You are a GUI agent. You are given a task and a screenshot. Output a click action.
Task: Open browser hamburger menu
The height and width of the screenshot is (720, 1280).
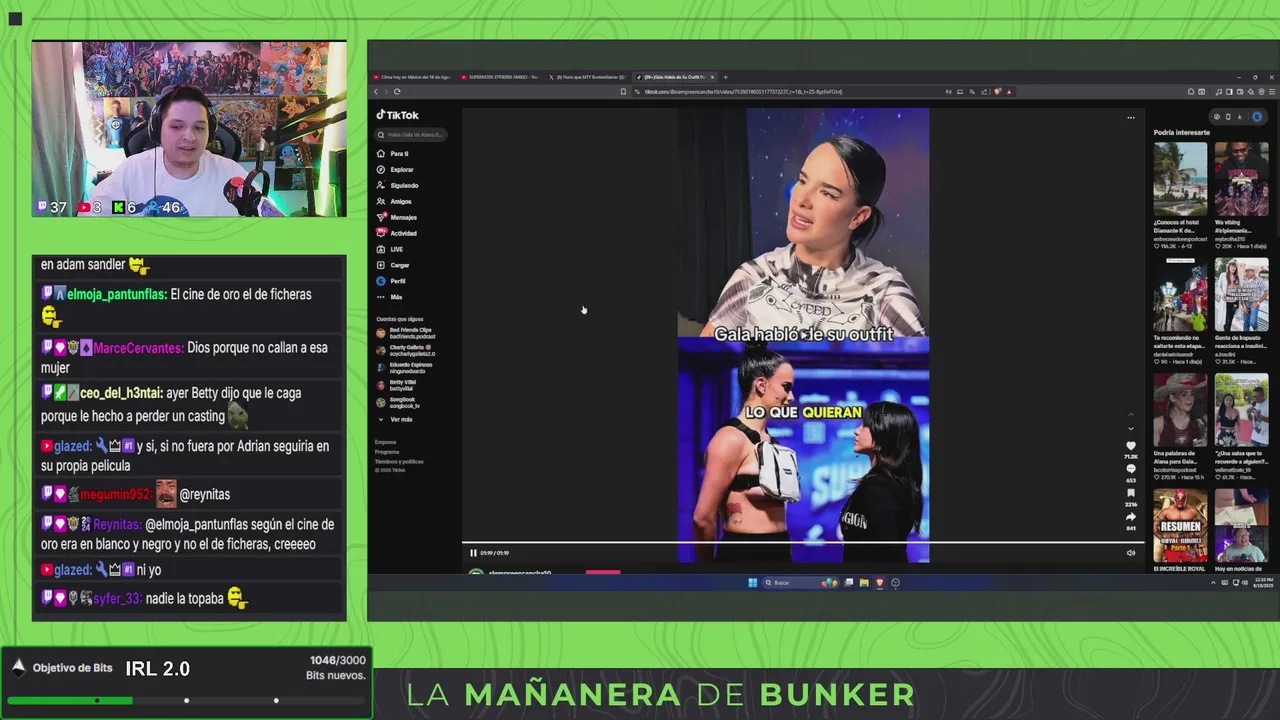1272,92
